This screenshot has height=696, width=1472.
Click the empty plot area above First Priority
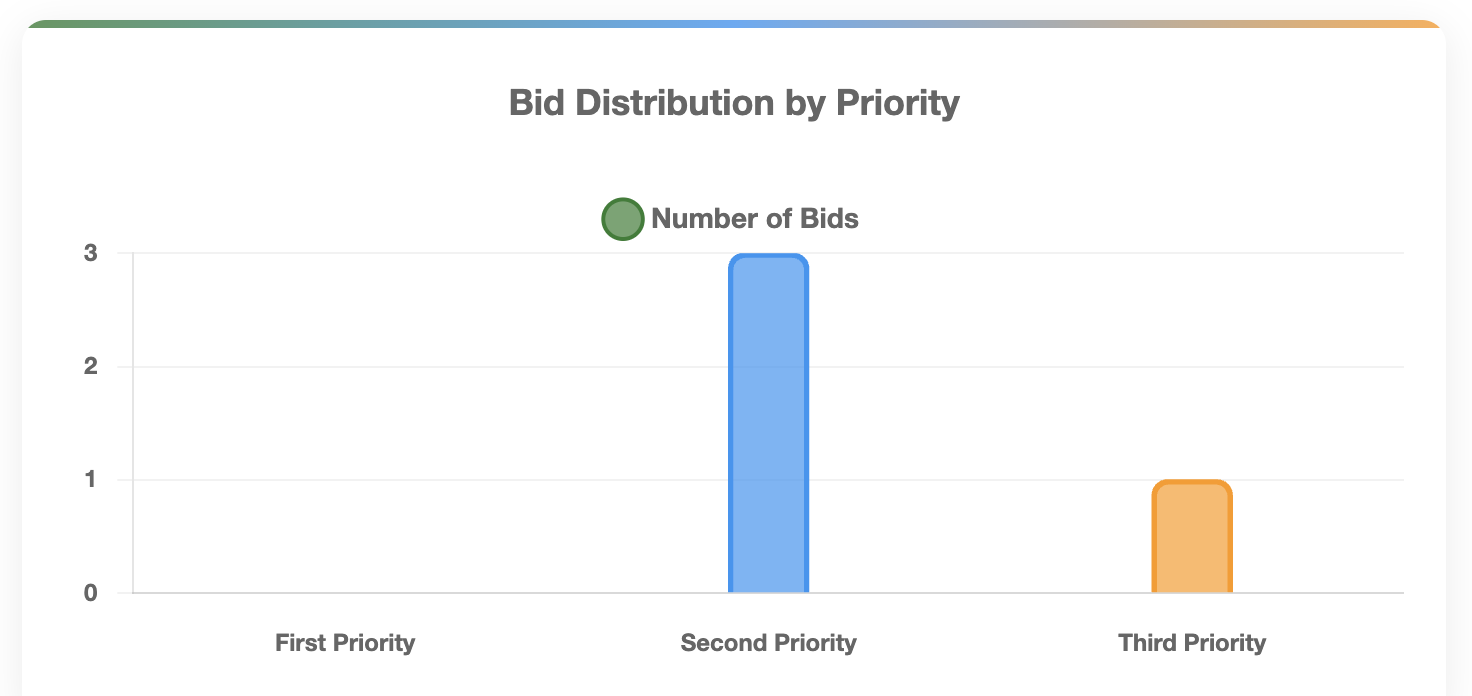[345, 420]
